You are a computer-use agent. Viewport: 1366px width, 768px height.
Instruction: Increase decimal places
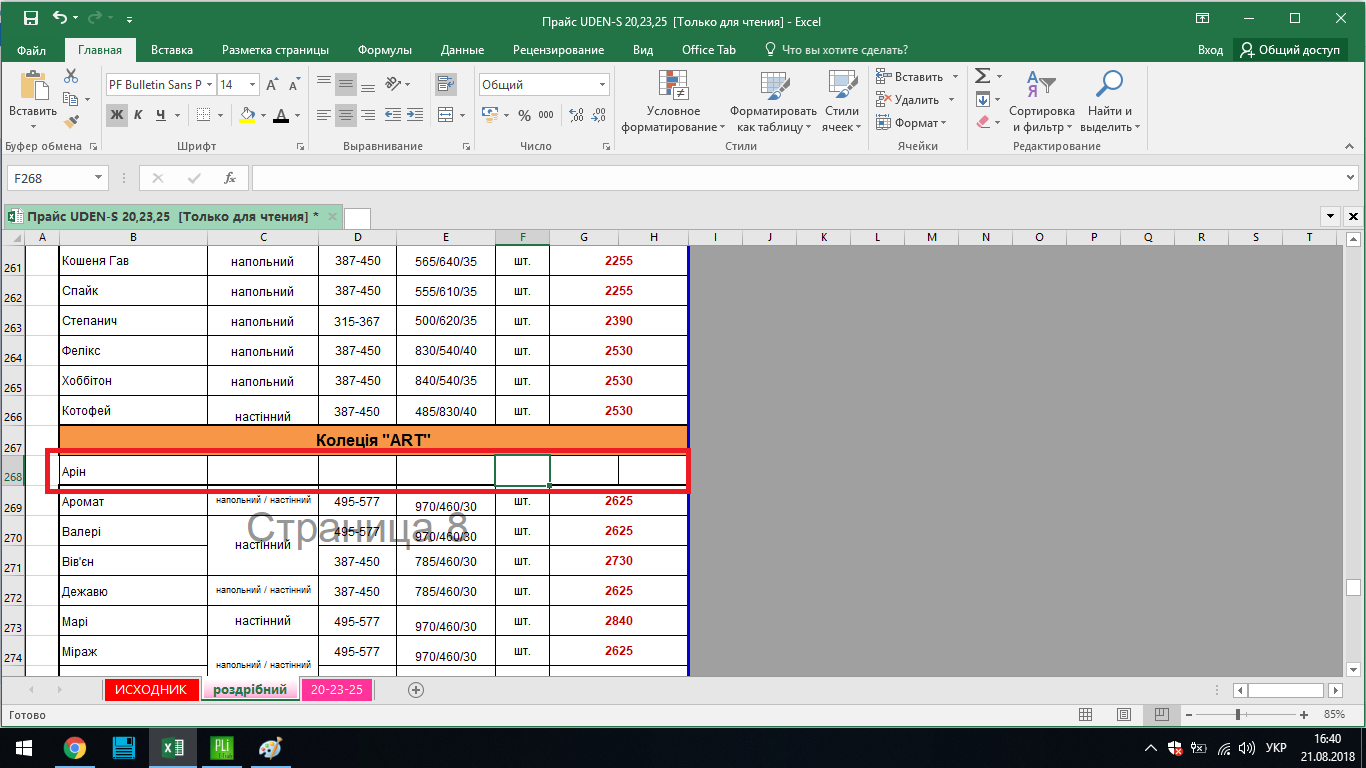click(576, 116)
